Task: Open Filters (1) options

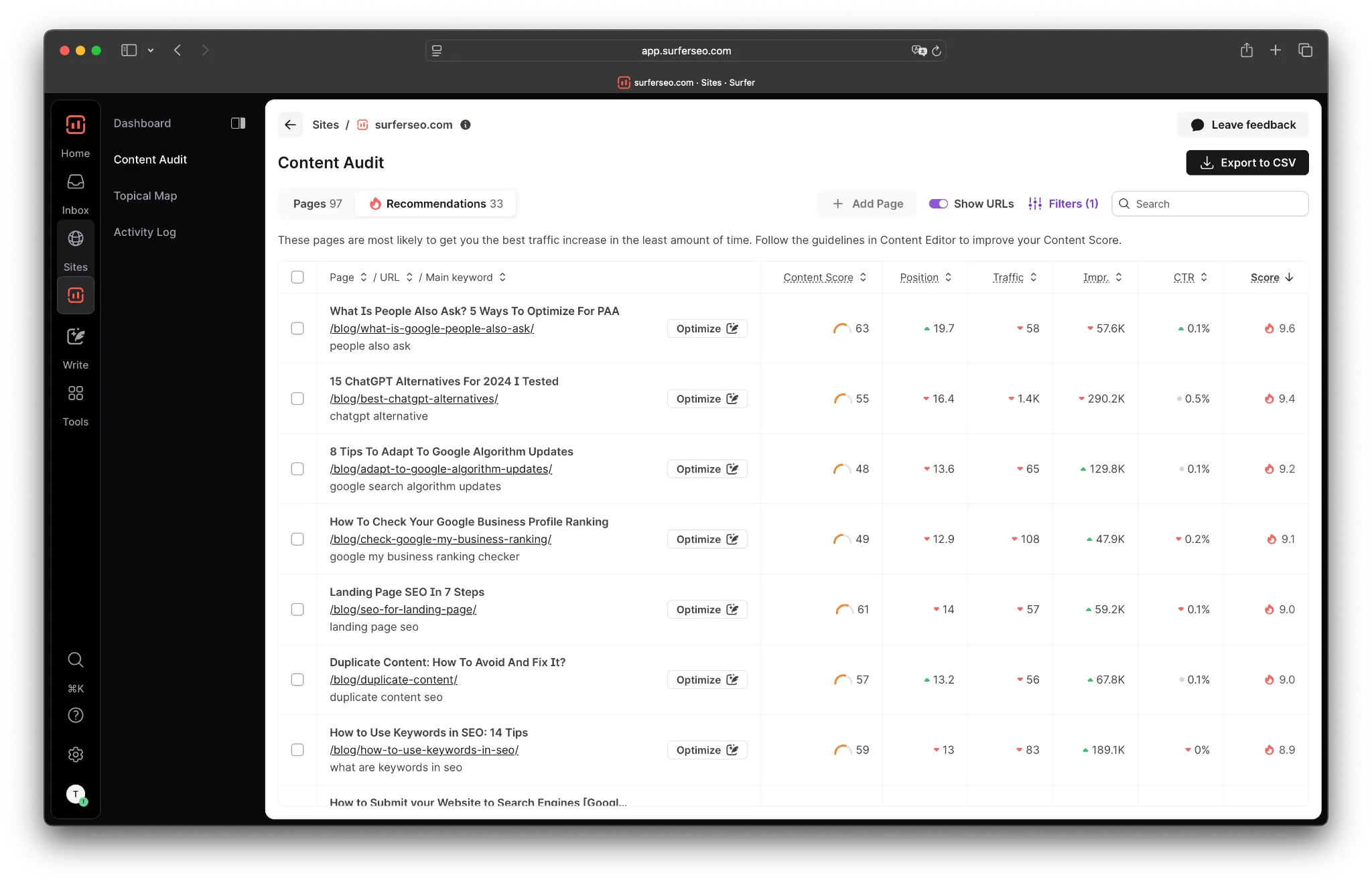Action: pos(1063,204)
